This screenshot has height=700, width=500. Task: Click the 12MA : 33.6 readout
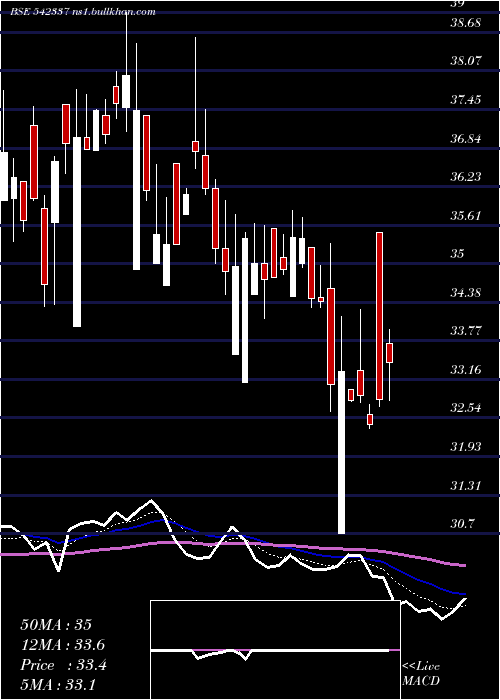tap(62, 645)
